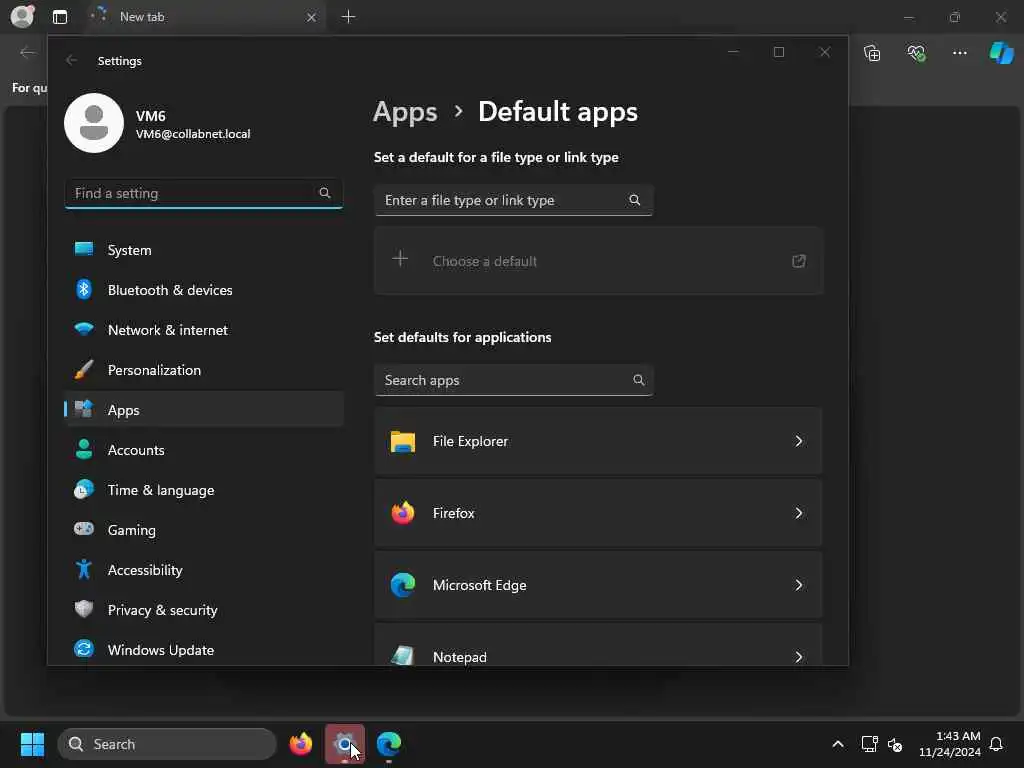Open Privacy & security settings
The image size is (1024, 768).
[204, 609]
